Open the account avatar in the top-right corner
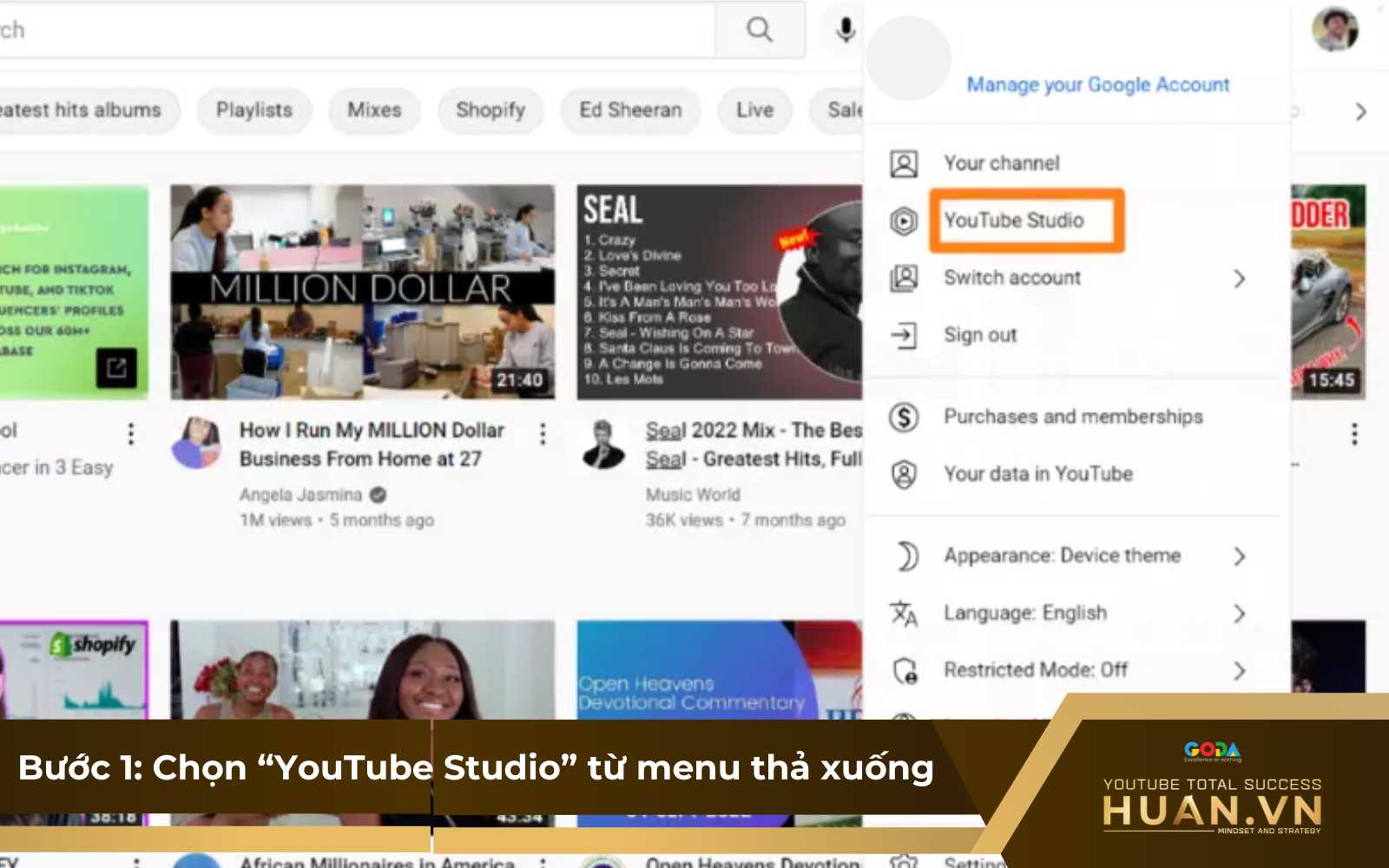This screenshot has width=1389, height=868. pyautogui.click(x=1335, y=29)
